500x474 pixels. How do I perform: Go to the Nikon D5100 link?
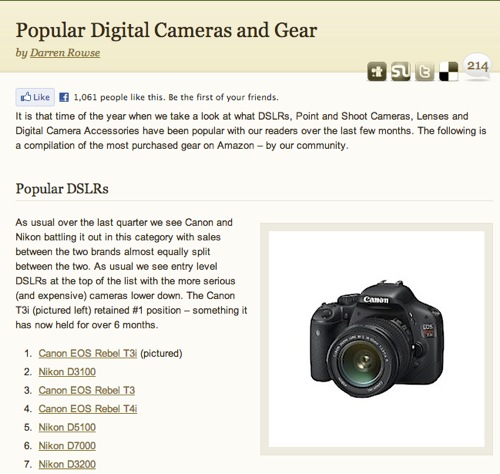click(67, 427)
